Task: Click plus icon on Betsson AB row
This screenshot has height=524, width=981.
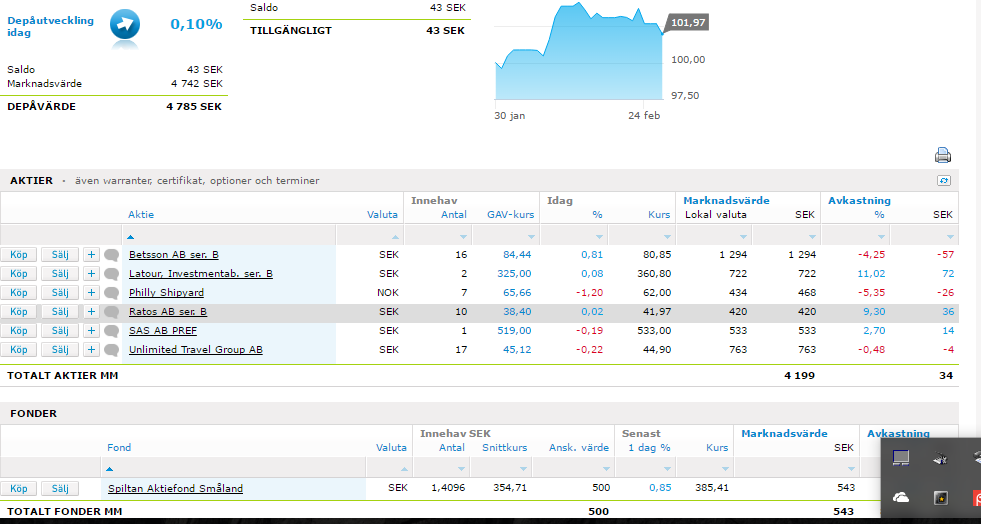Action: point(91,255)
